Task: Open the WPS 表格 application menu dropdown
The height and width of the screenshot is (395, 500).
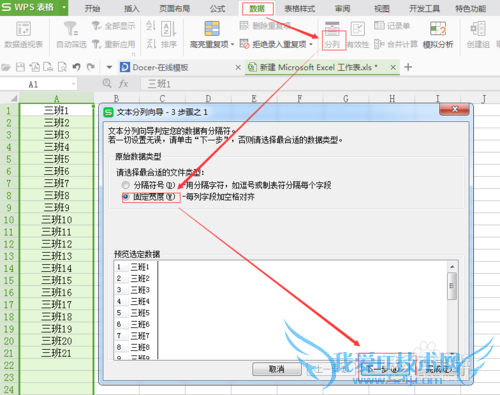Action: tap(64, 7)
